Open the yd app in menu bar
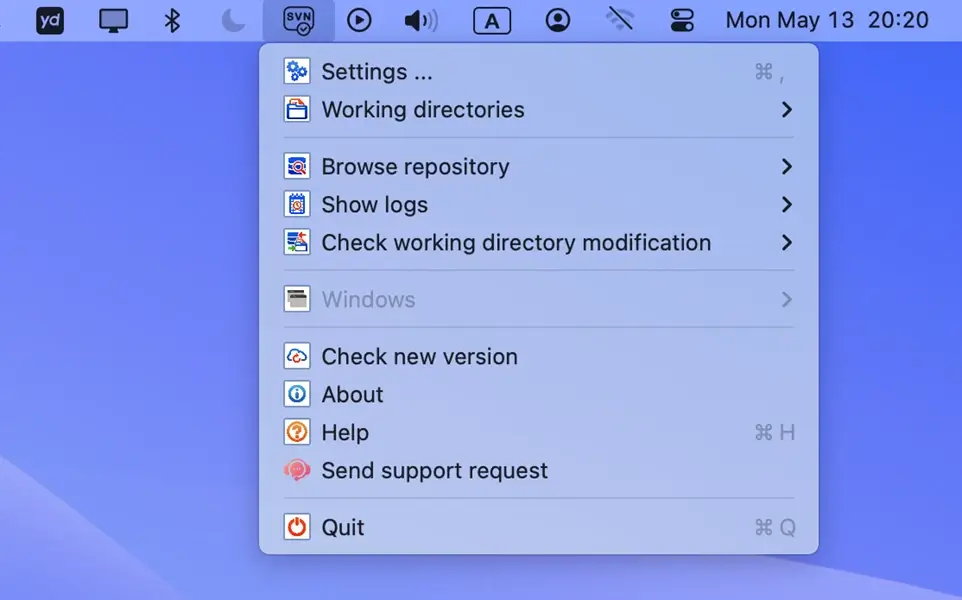962x600 pixels. 50,21
